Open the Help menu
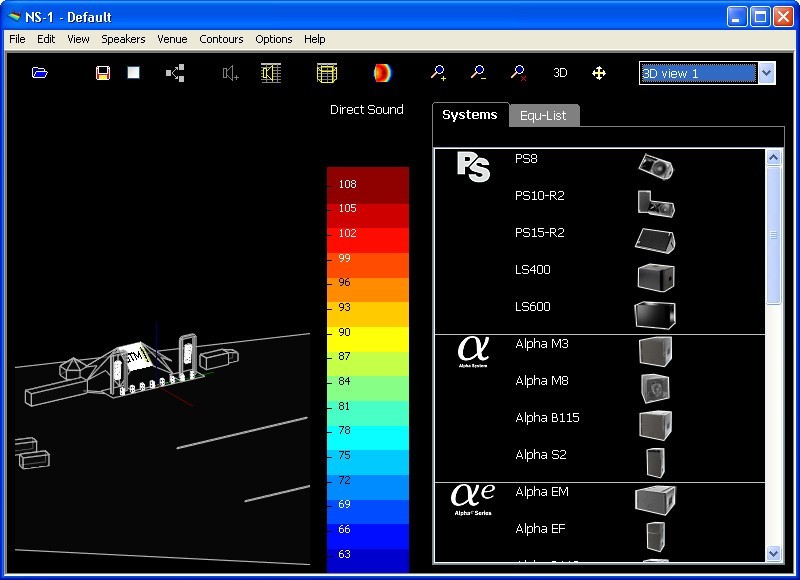Screen dimensions: 800x580 click(314, 39)
